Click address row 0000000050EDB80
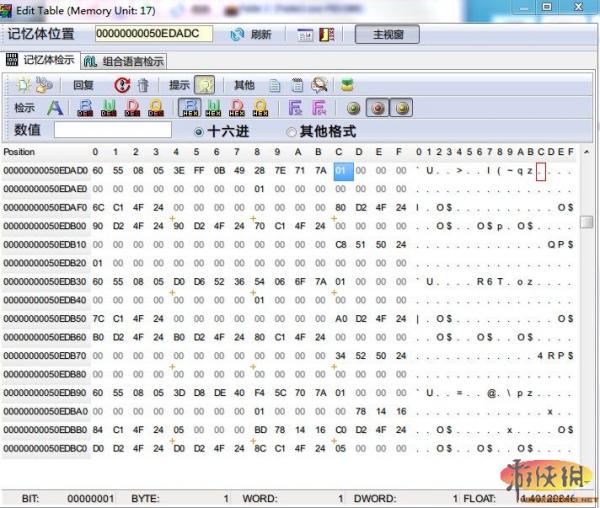The height and width of the screenshot is (508, 600). point(45,374)
